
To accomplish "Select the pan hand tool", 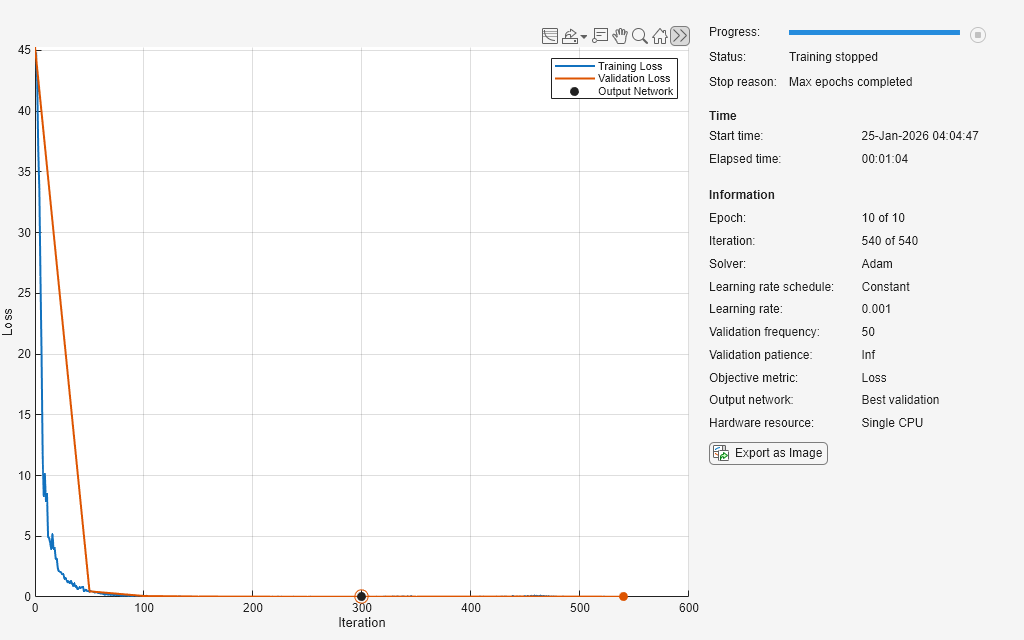I will 620,36.
